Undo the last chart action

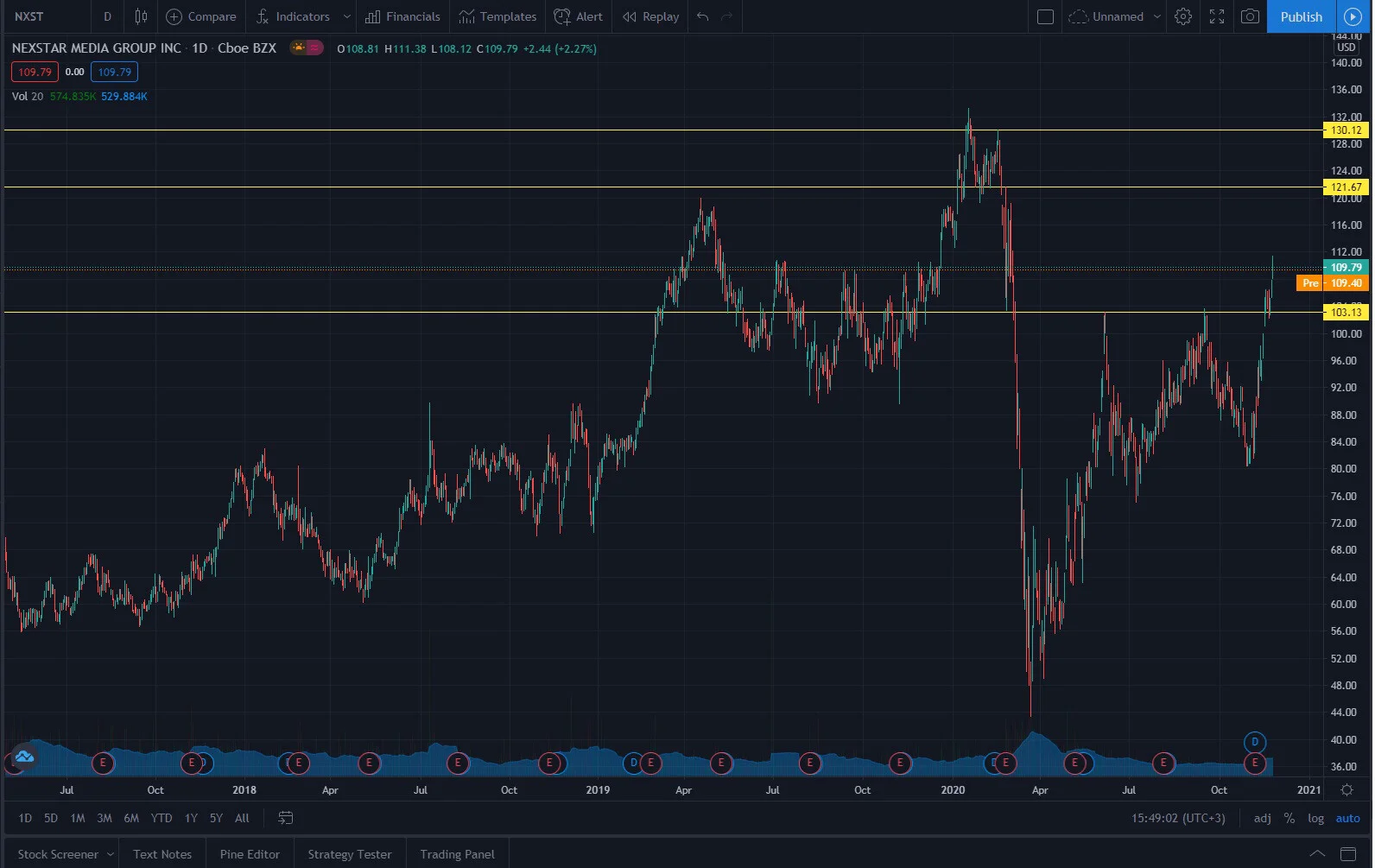click(x=703, y=16)
